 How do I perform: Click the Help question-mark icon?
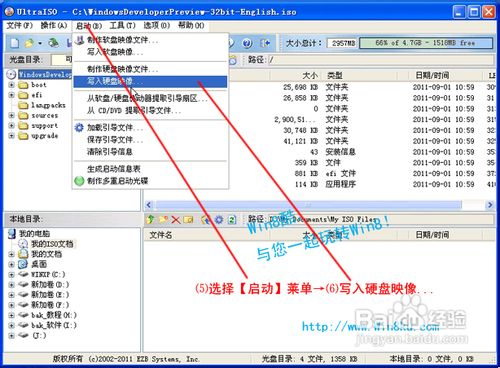[247, 43]
